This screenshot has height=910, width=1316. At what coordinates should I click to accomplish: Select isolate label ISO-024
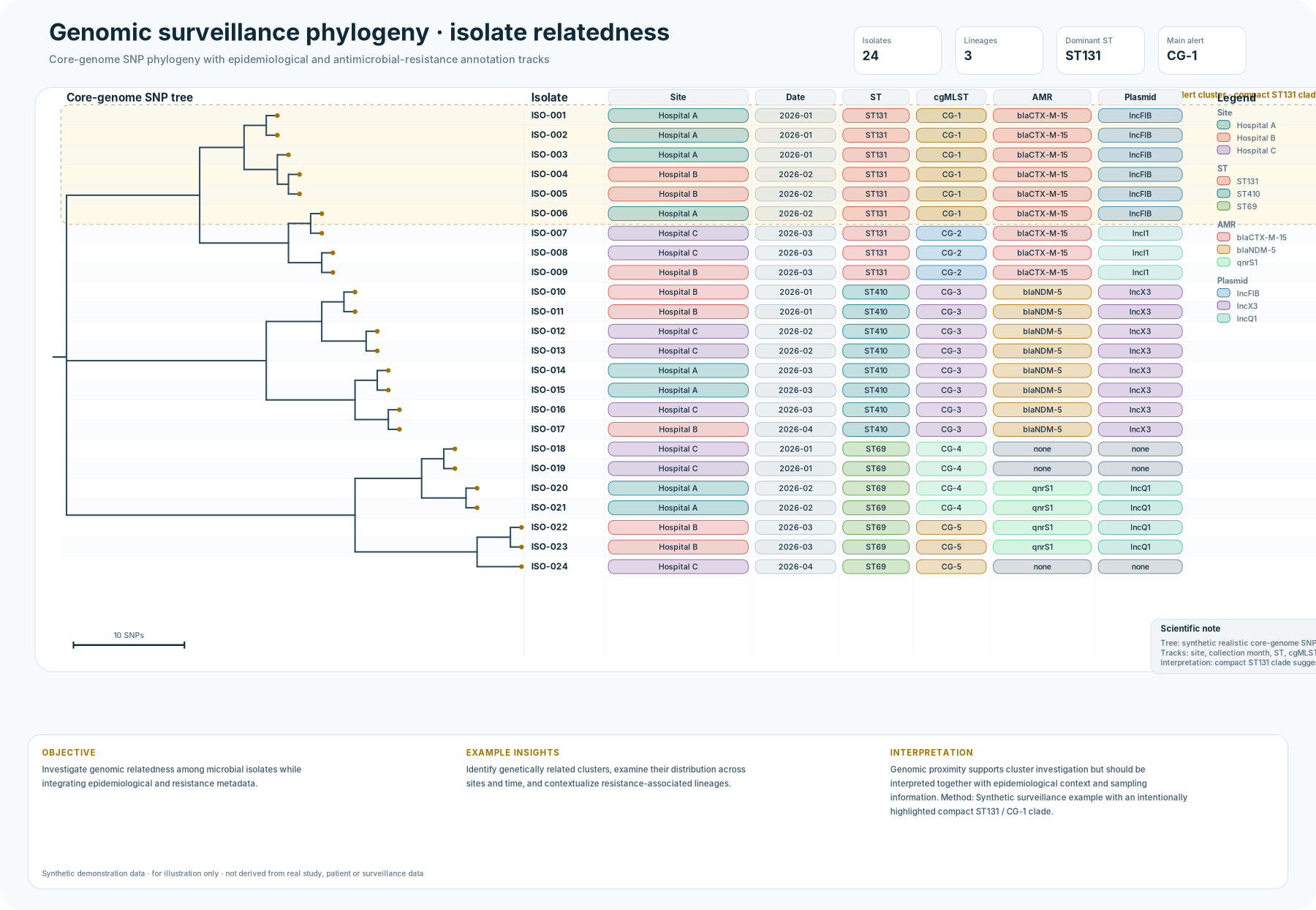pyautogui.click(x=549, y=566)
